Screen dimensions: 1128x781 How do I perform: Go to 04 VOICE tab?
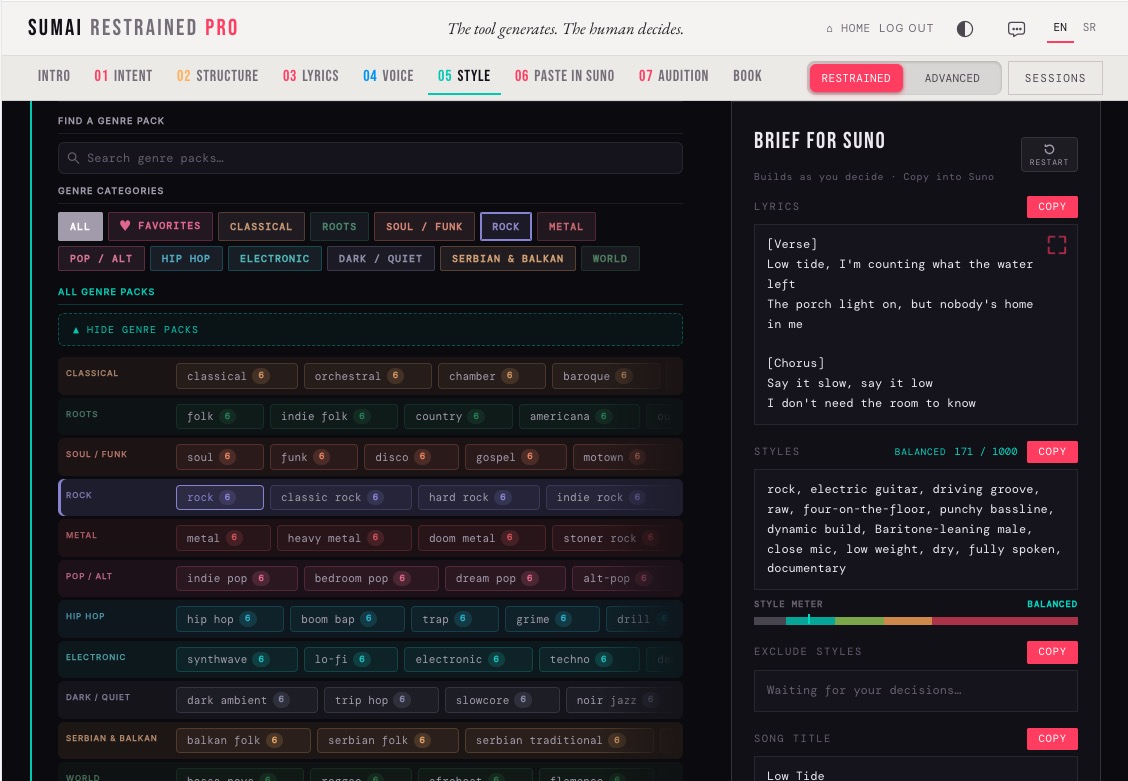388,76
